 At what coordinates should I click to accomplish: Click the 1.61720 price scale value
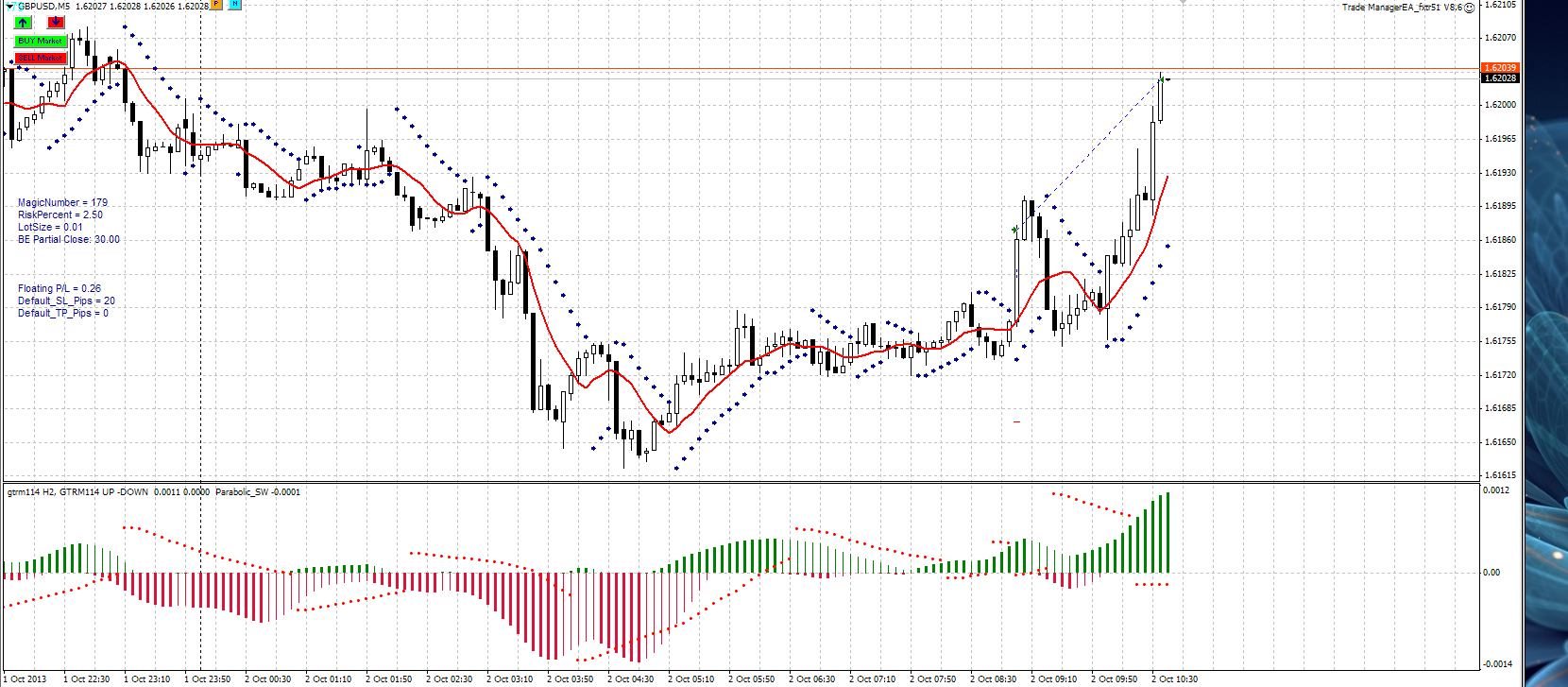point(1501,375)
